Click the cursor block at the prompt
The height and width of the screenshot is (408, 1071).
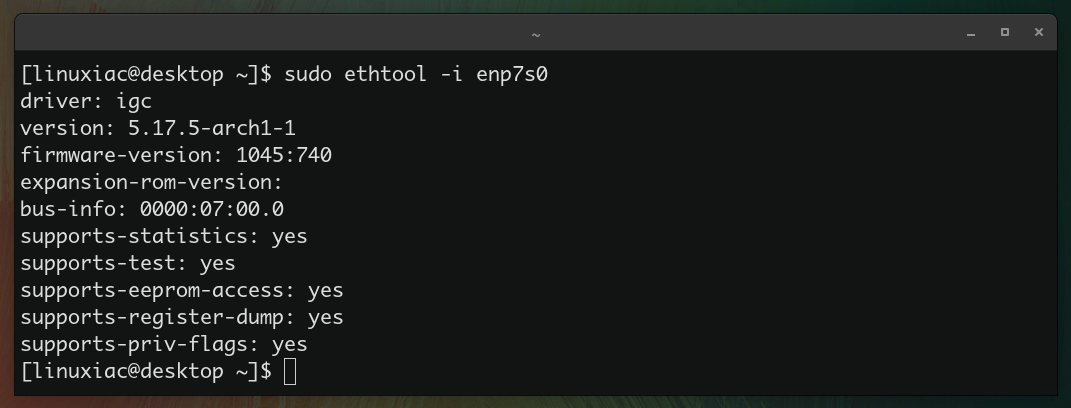(290, 372)
